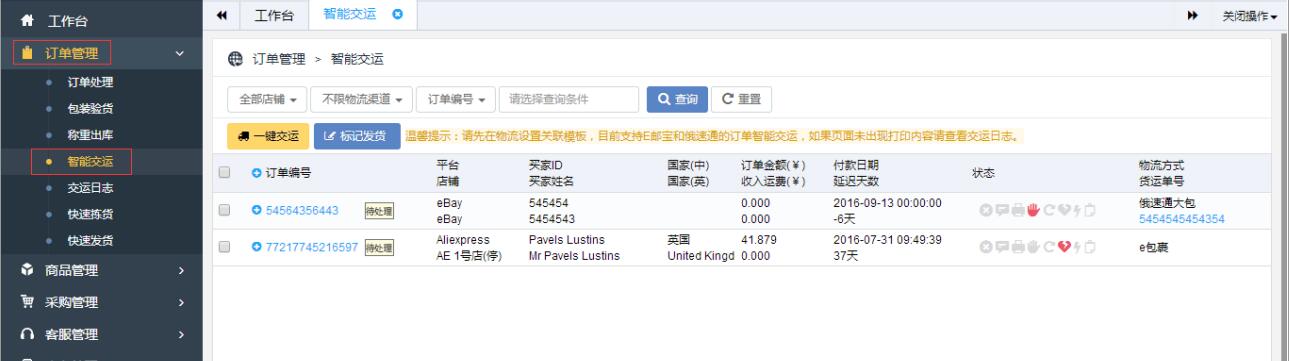The height and width of the screenshot is (361, 1289).
Task: Click the red hand hold icon for order 54564356443
Action: click(1033, 210)
